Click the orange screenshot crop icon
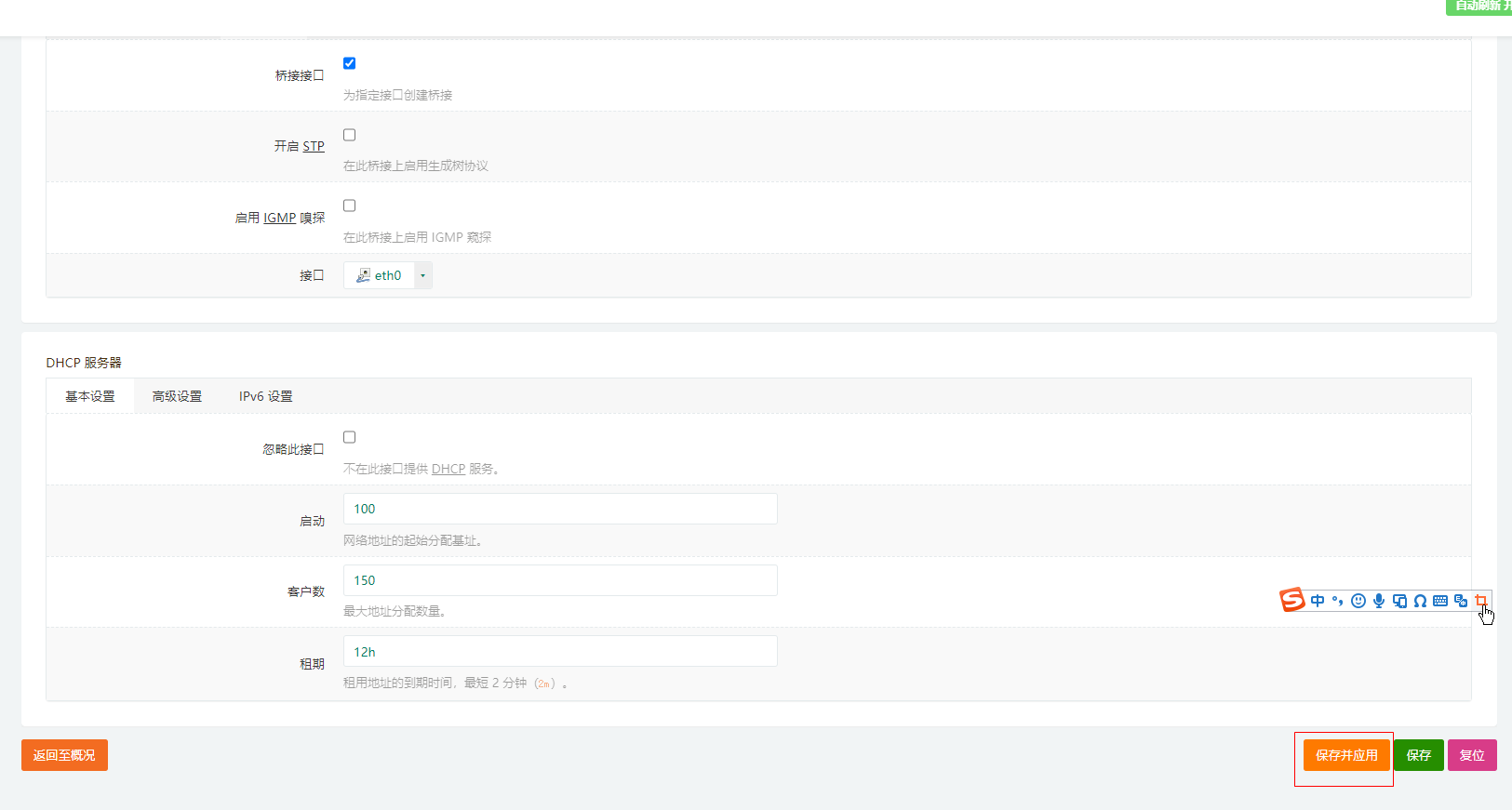 1481,601
